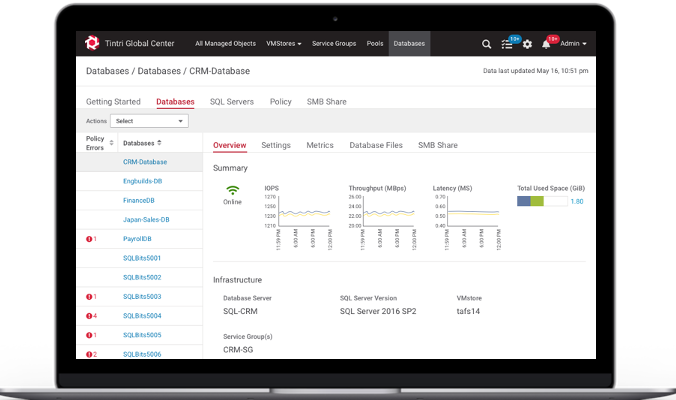This screenshot has width=676, height=400.
Task: Open the task list icon with blue badge
Action: [x=507, y=44]
